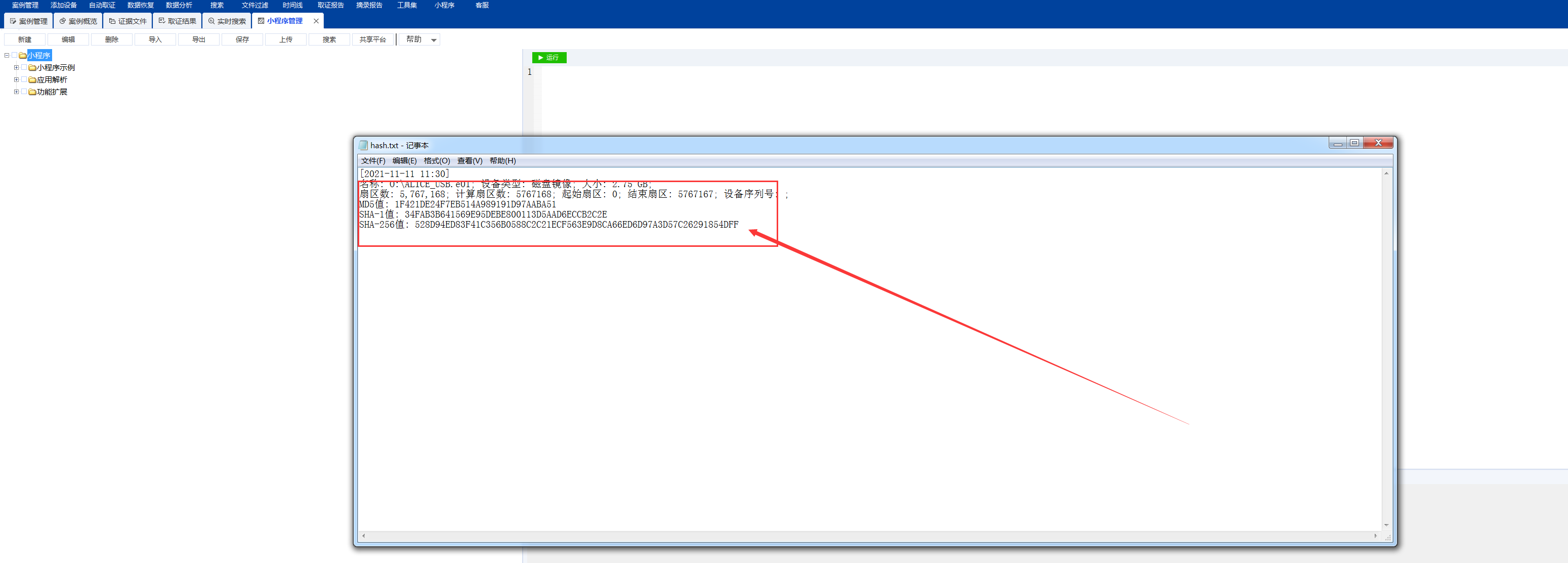Viewport: 1568px width, 563px height.
Task: Click the 小程序 root folder icon
Action: (23, 55)
